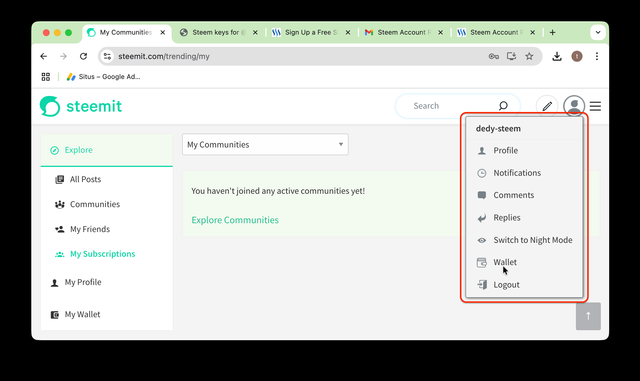Click the Explore Communities link
Screen dimensions: 640x381
(x=235, y=220)
